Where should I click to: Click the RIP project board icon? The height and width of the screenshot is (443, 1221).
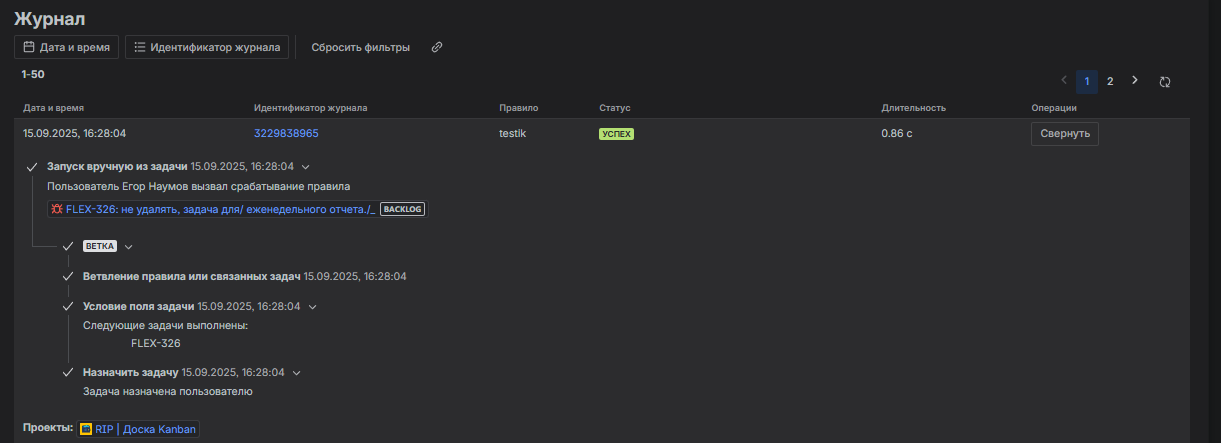coord(86,429)
